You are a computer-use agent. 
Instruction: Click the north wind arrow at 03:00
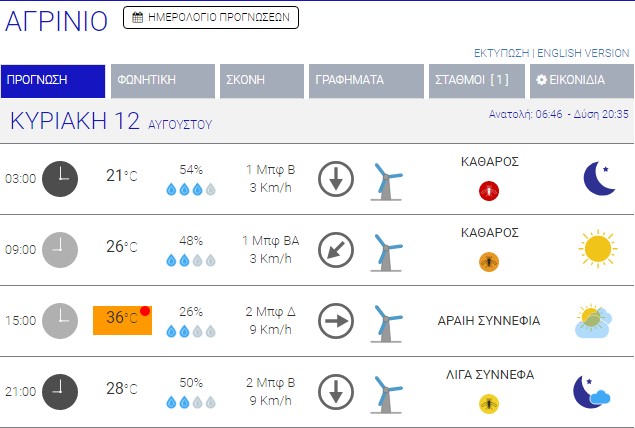point(336,180)
